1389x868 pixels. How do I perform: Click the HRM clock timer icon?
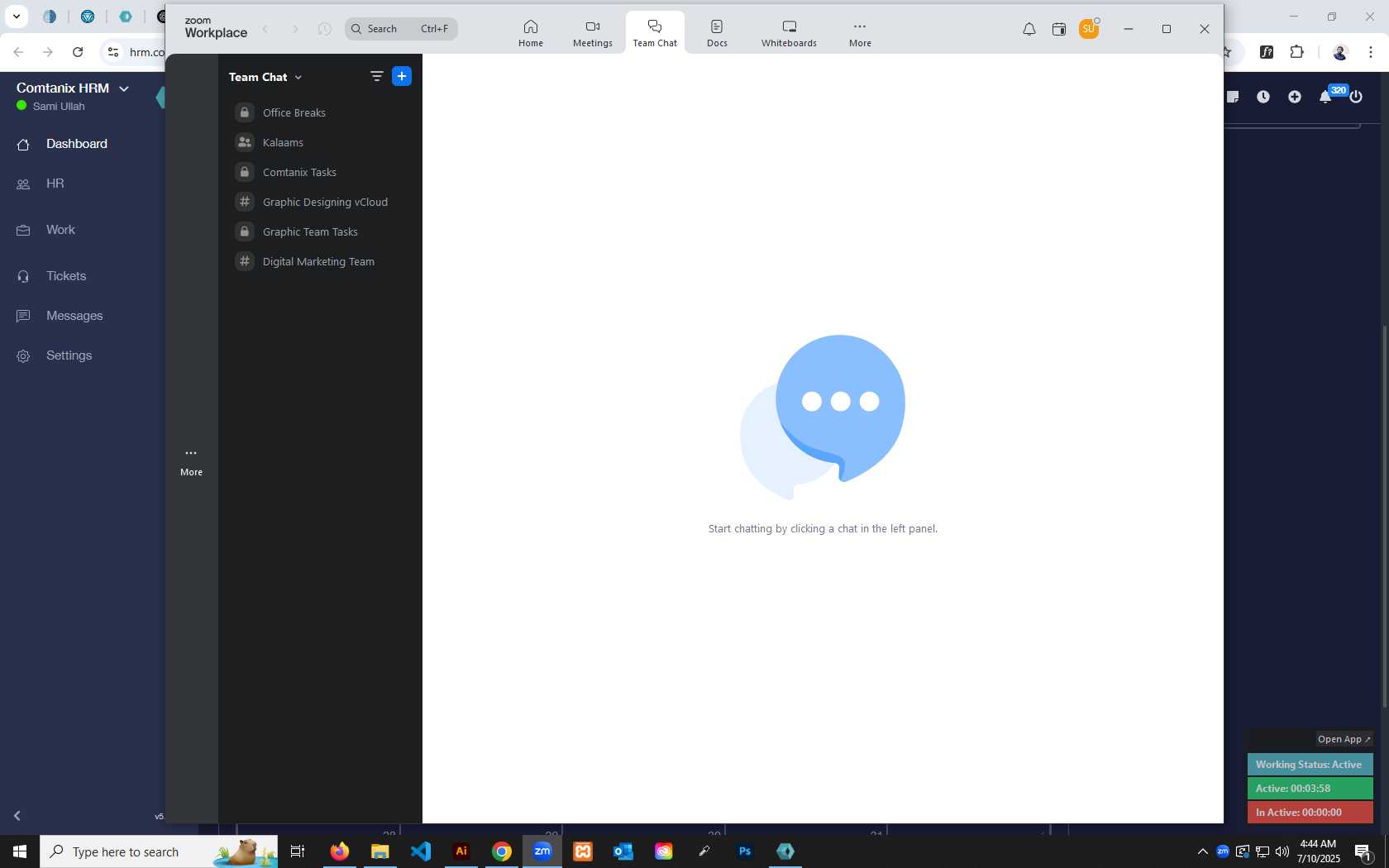(x=1263, y=97)
